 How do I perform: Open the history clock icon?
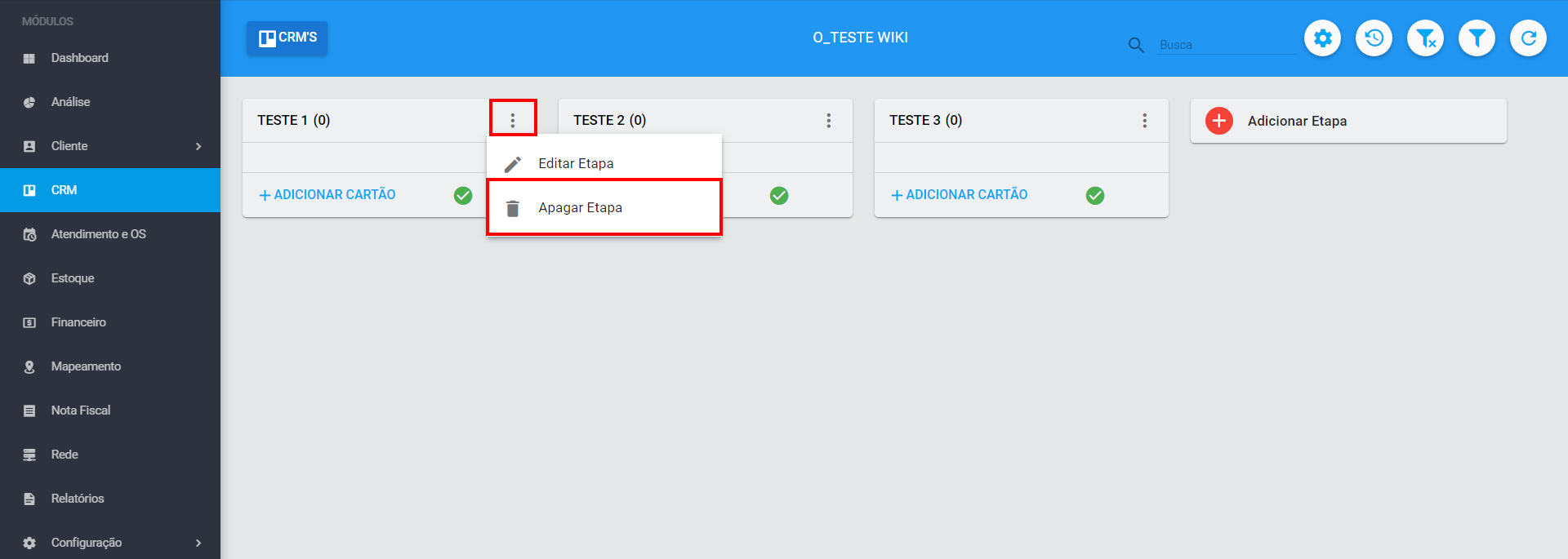tap(1374, 38)
